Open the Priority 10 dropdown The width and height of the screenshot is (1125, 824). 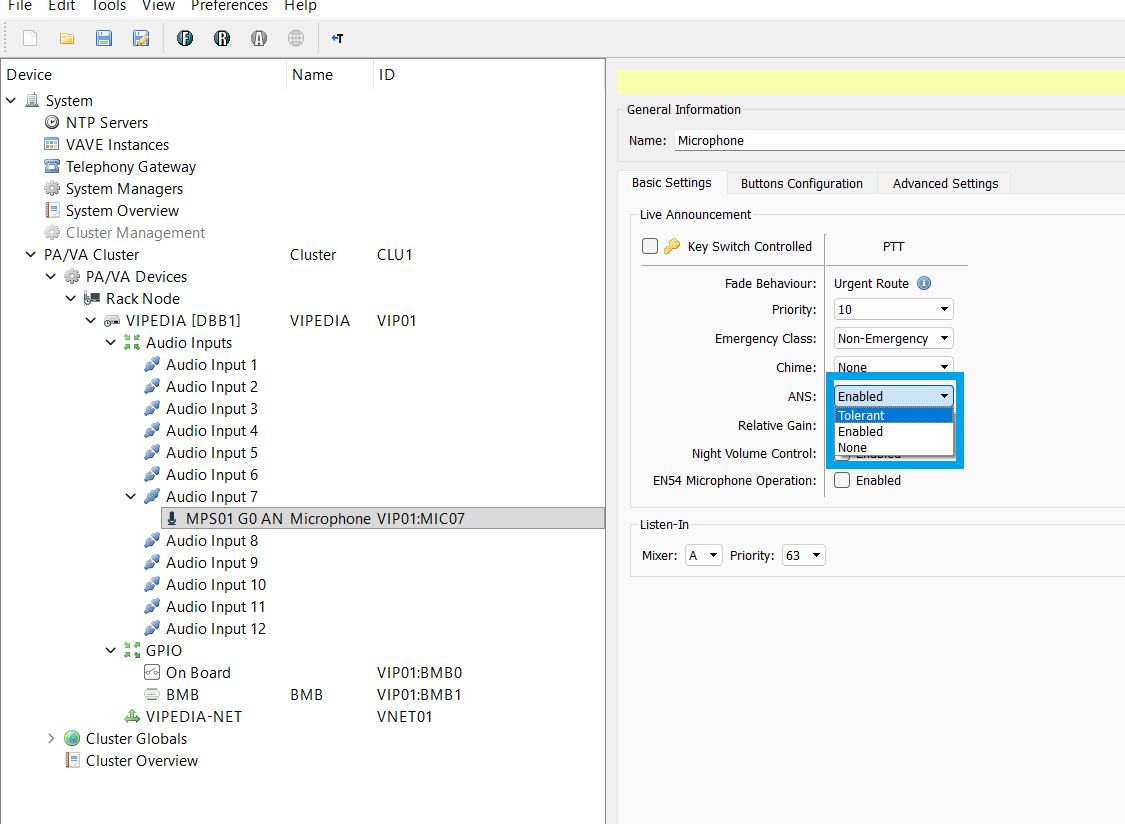tap(893, 309)
